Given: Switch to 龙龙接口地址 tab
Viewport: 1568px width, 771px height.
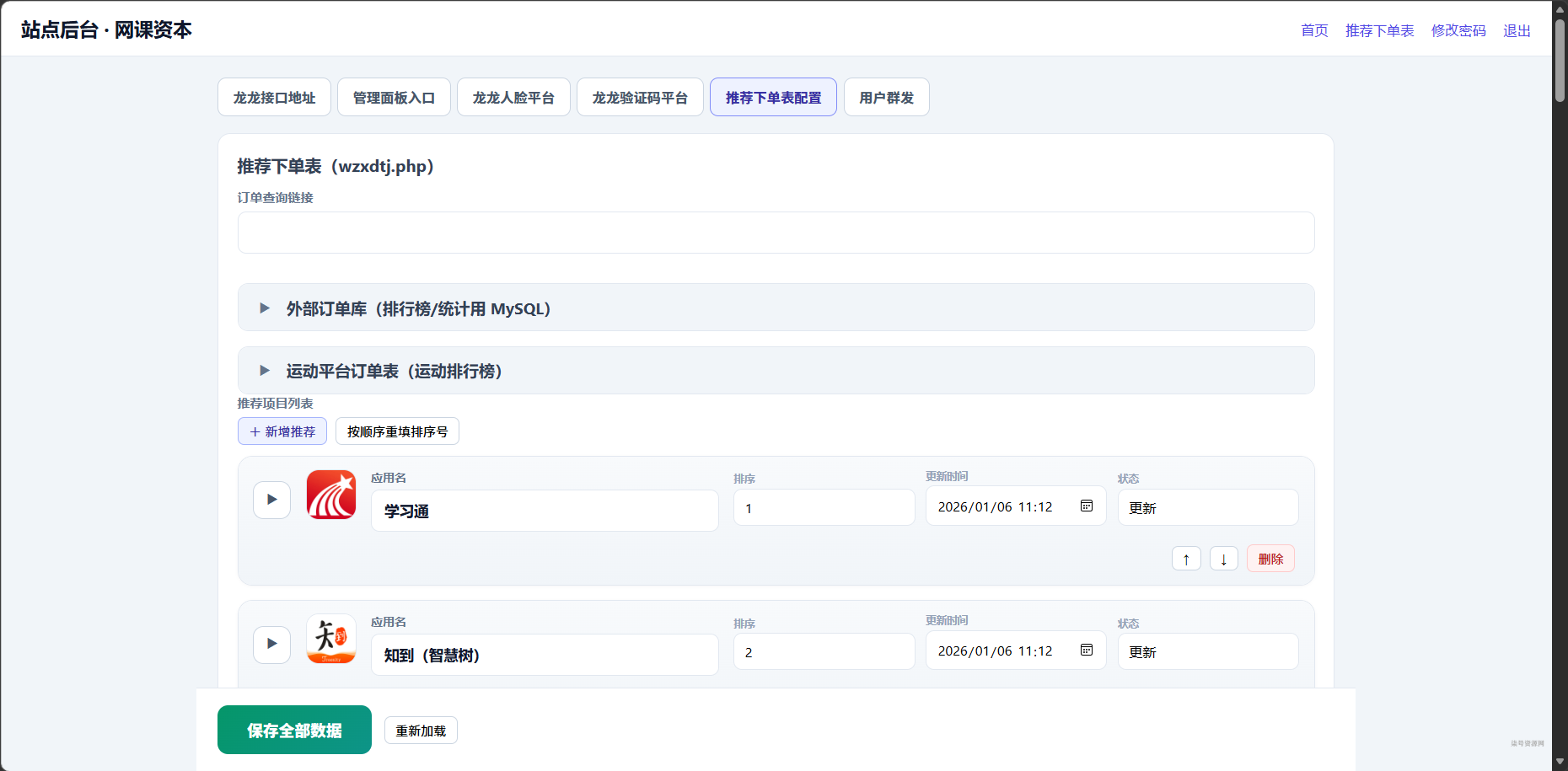Looking at the screenshot, I should click(x=274, y=97).
